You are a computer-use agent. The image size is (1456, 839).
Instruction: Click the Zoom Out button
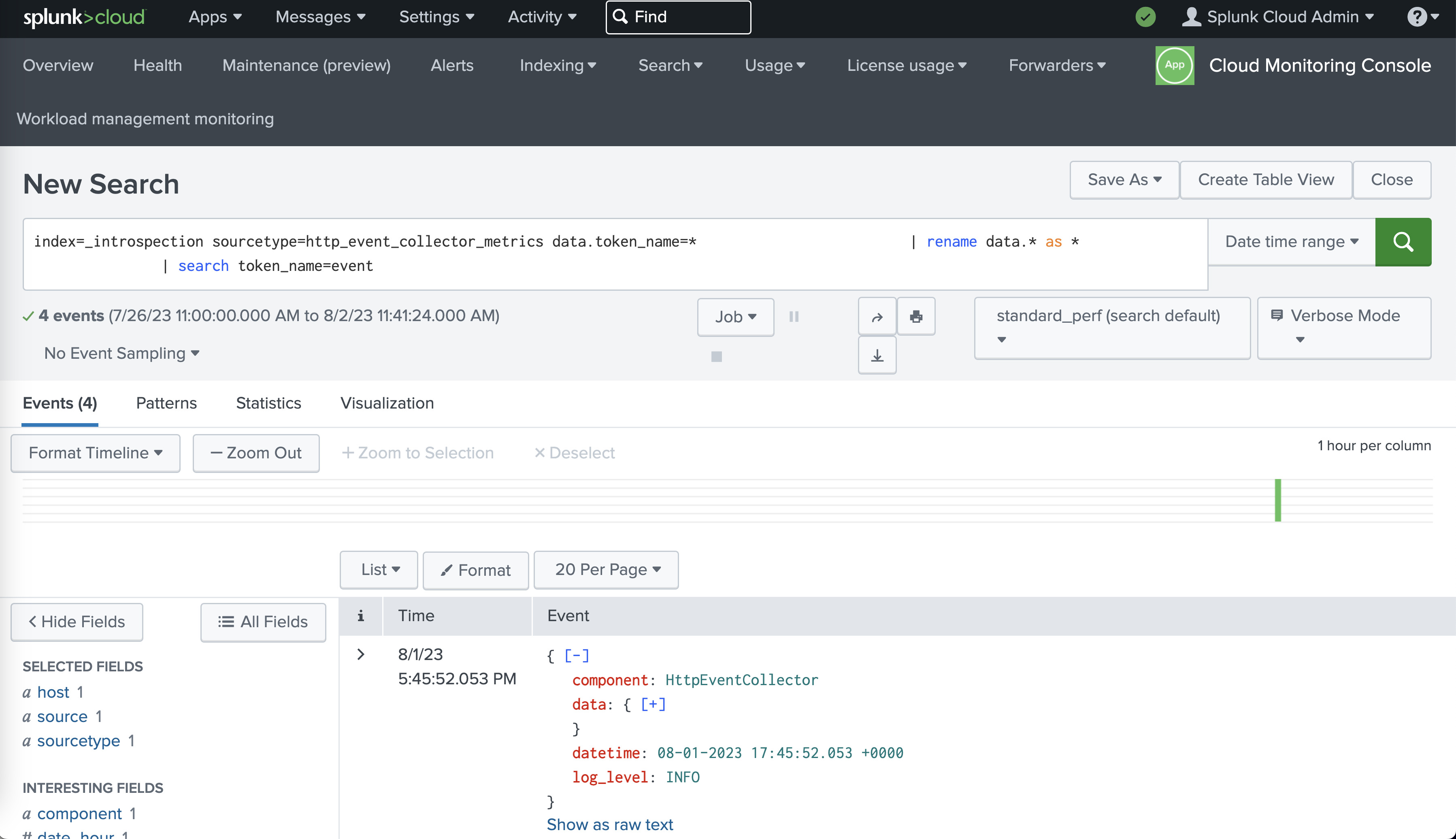coord(256,453)
